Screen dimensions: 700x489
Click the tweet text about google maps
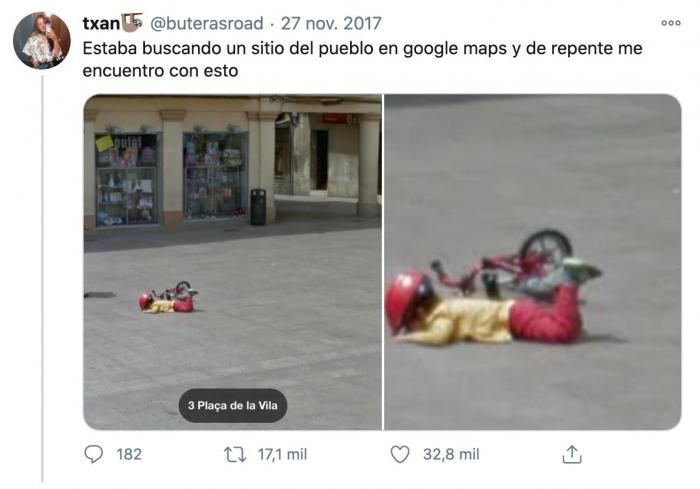[x=362, y=59]
